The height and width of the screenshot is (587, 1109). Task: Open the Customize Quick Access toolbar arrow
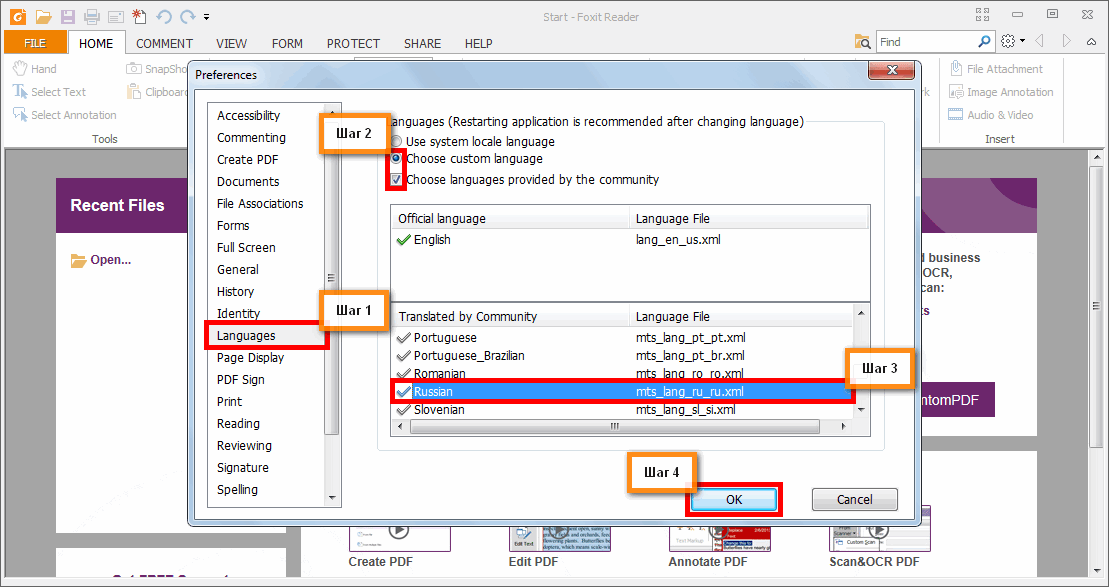coord(206,16)
